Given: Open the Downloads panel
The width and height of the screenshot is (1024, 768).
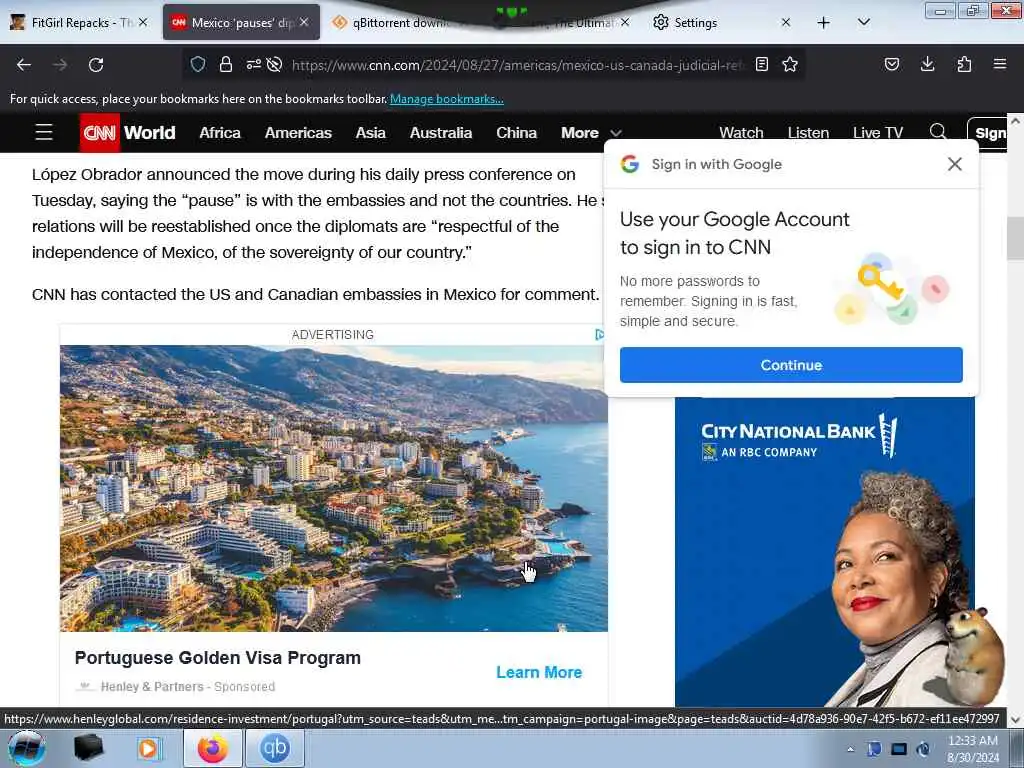Looking at the screenshot, I should [x=927, y=64].
